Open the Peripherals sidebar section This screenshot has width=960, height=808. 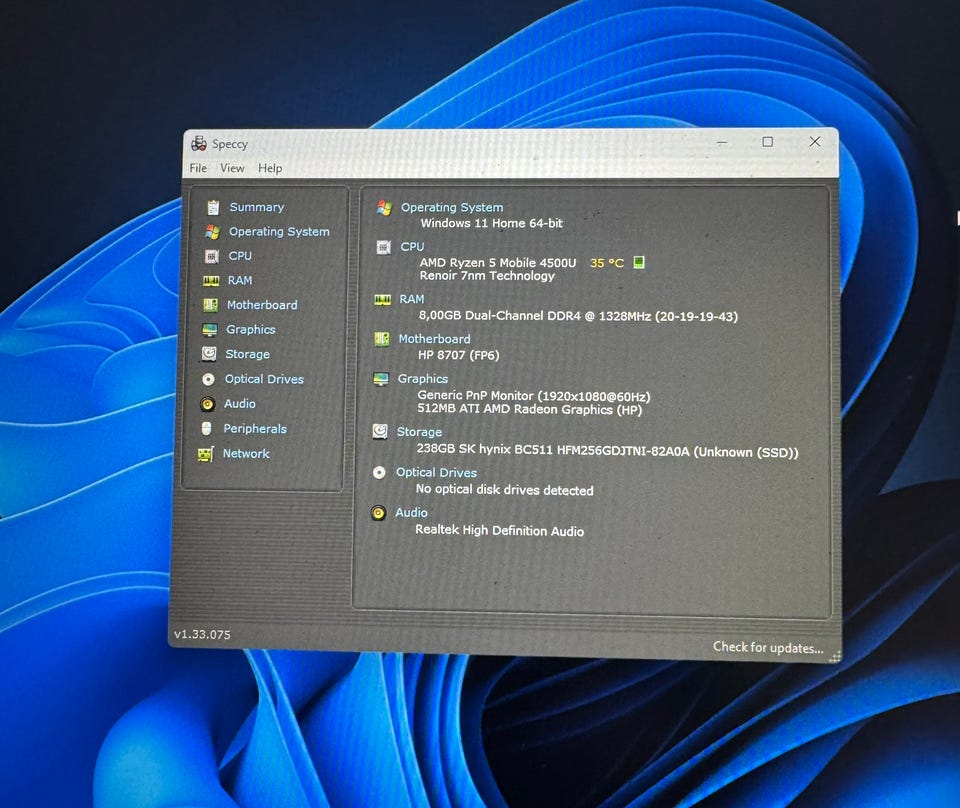(255, 428)
